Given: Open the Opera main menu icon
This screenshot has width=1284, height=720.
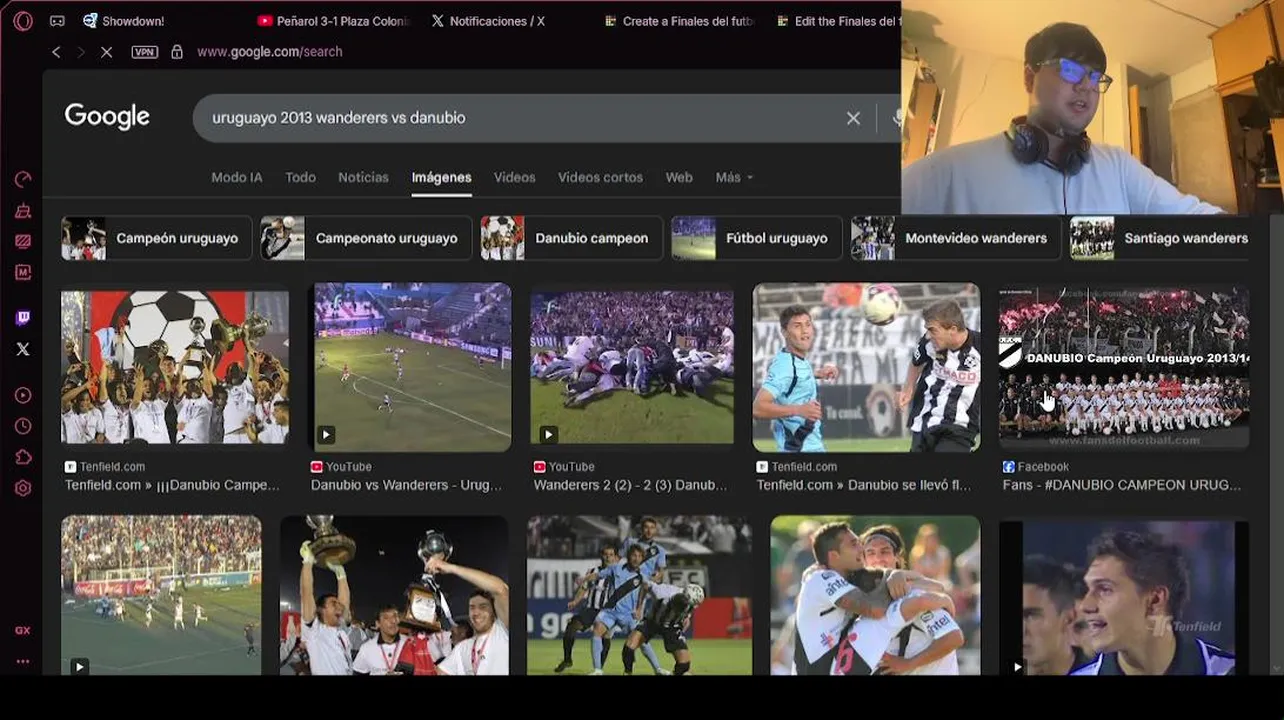Looking at the screenshot, I should coord(22,21).
